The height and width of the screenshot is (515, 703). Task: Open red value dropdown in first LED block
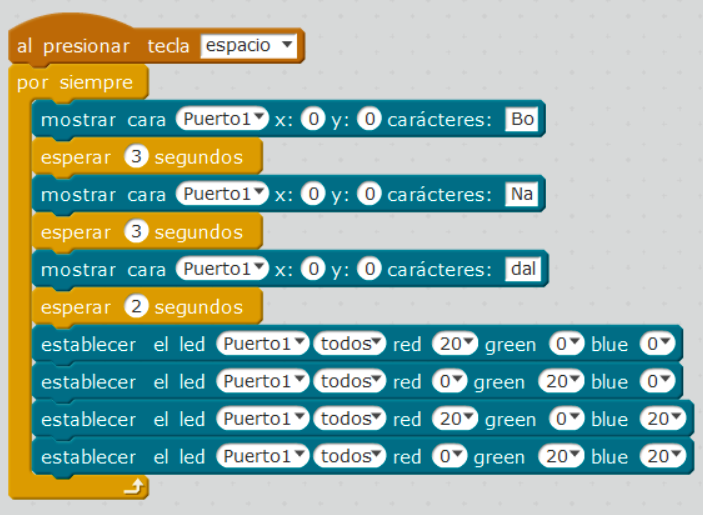pos(454,344)
